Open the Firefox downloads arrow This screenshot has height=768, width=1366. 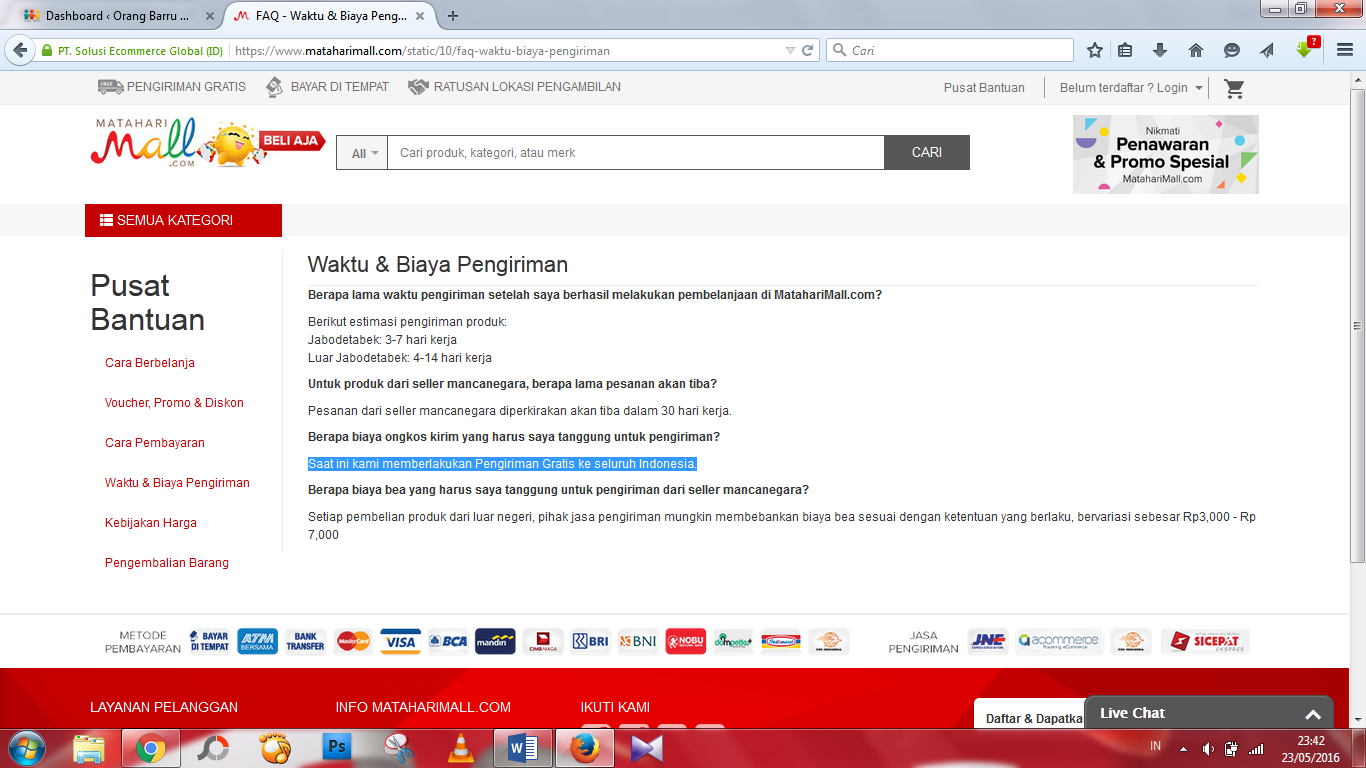tap(1160, 50)
